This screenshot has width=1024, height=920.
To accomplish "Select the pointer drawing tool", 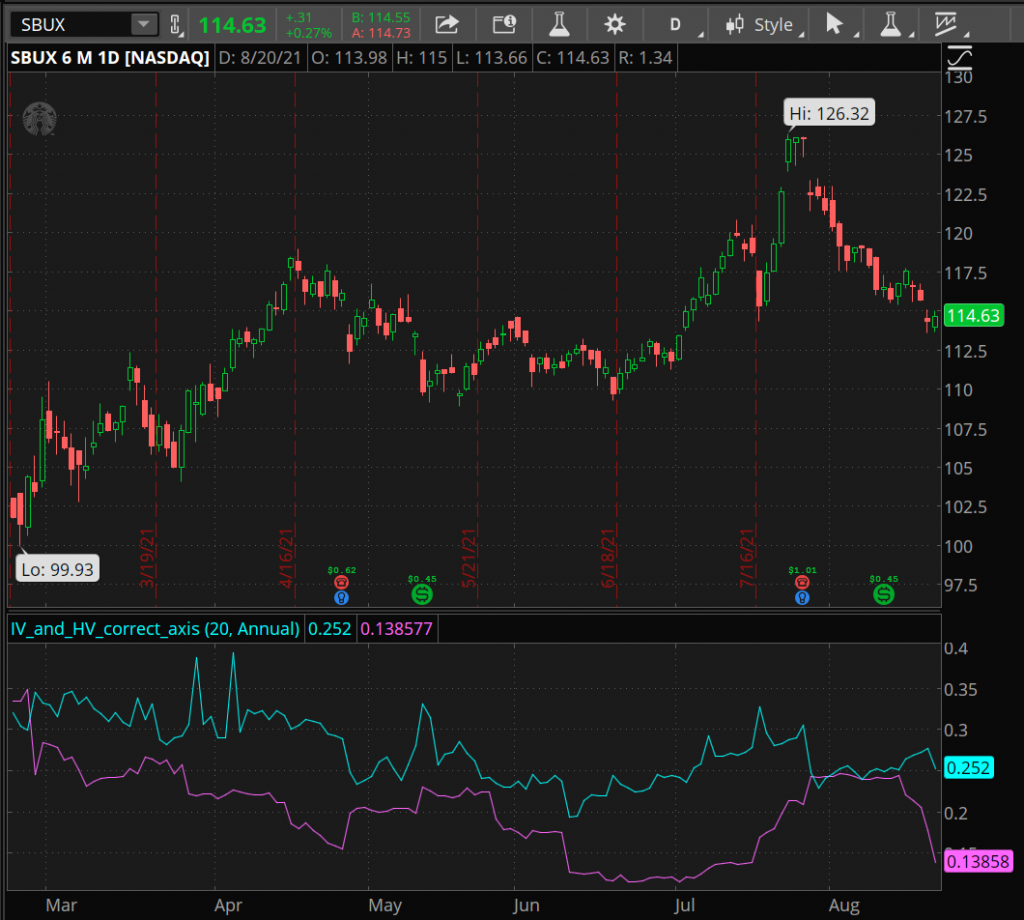I will (x=834, y=25).
